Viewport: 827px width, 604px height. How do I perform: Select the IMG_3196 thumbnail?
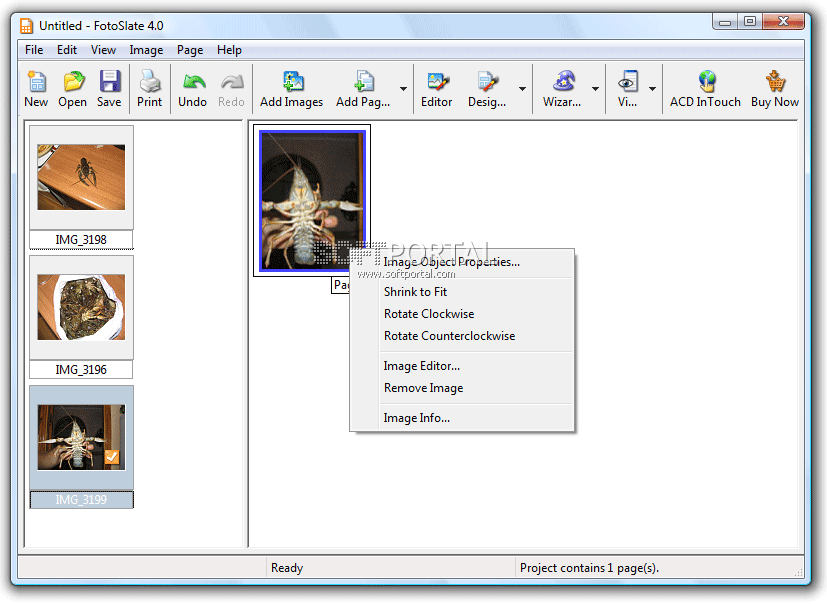point(81,307)
